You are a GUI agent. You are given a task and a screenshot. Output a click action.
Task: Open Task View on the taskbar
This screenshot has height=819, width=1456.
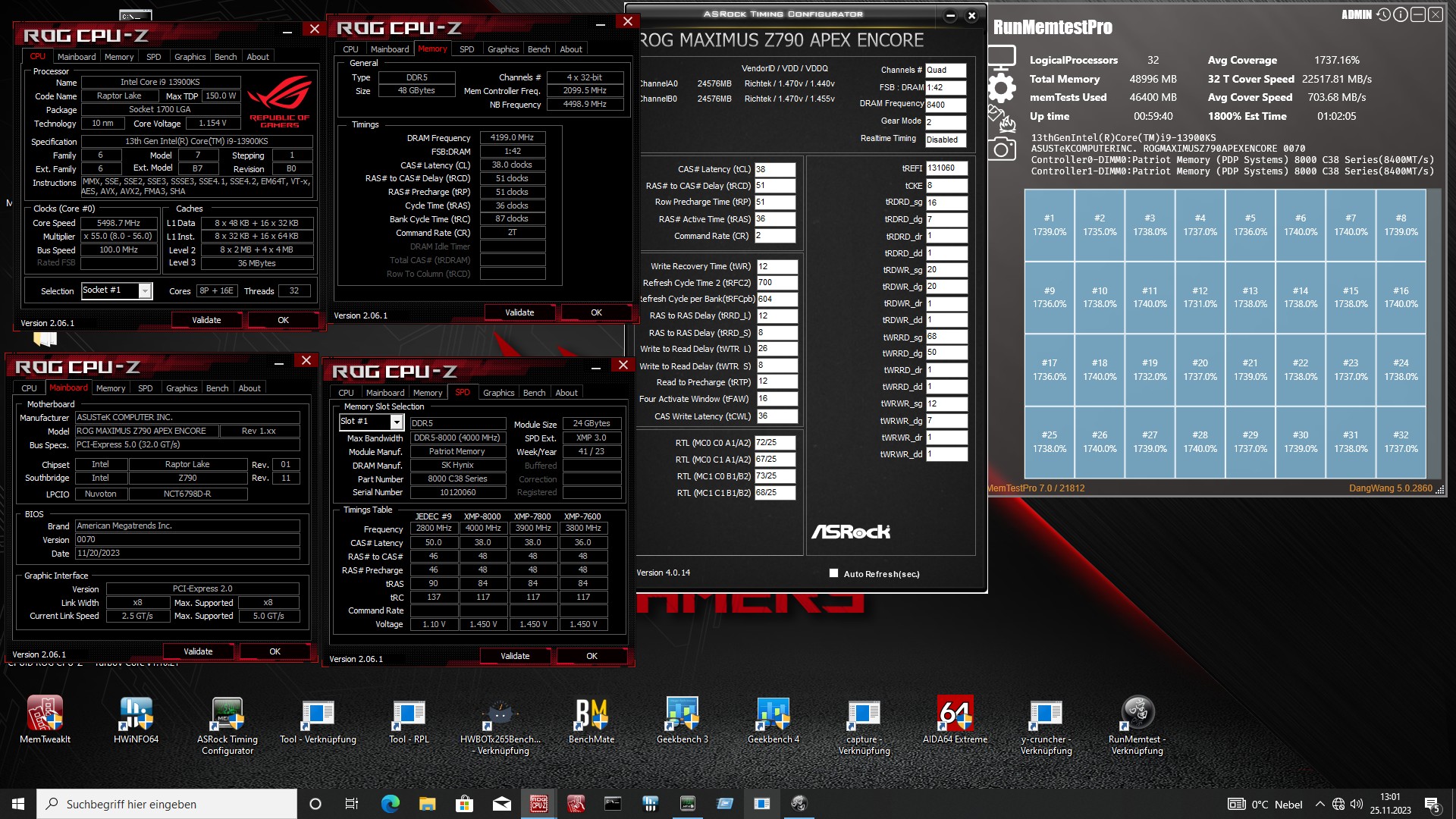[352, 804]
